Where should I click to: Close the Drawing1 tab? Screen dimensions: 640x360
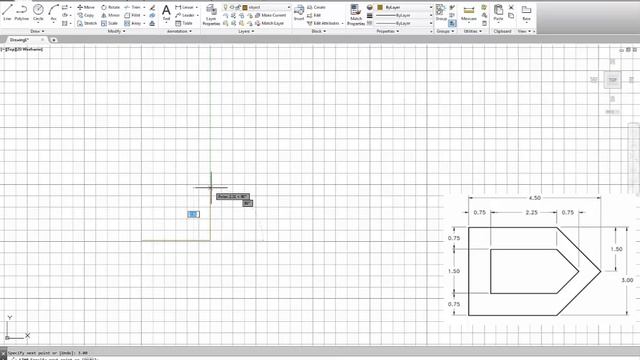(x=42, y=40)
